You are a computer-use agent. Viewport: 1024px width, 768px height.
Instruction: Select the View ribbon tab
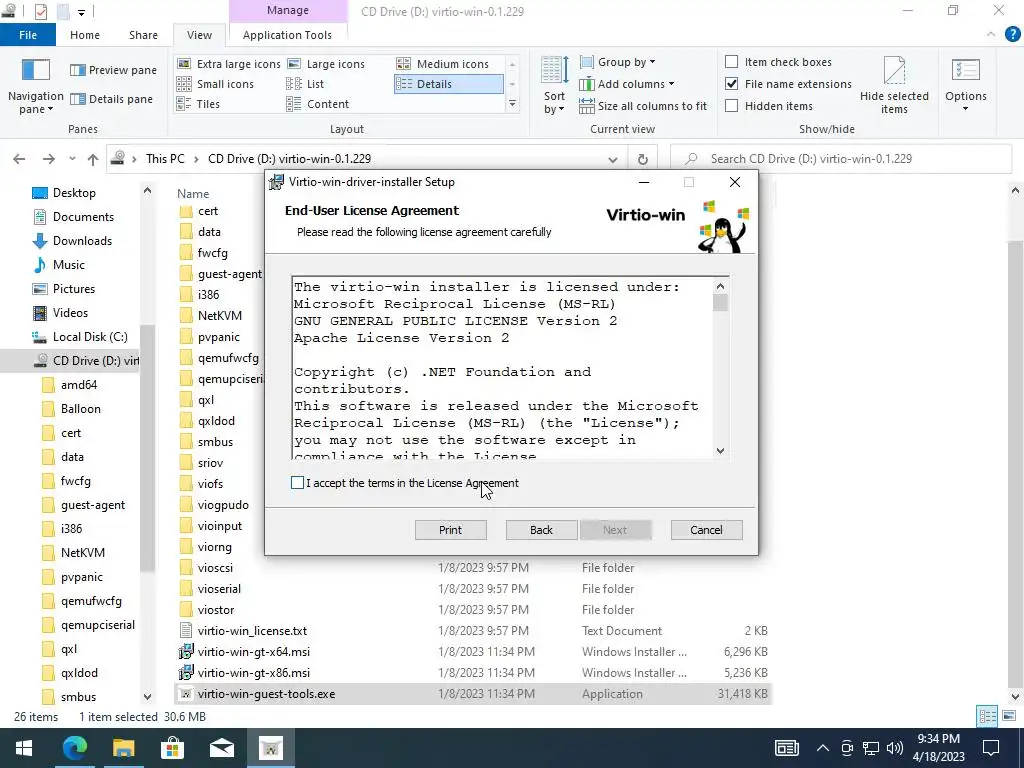[199, 35]
